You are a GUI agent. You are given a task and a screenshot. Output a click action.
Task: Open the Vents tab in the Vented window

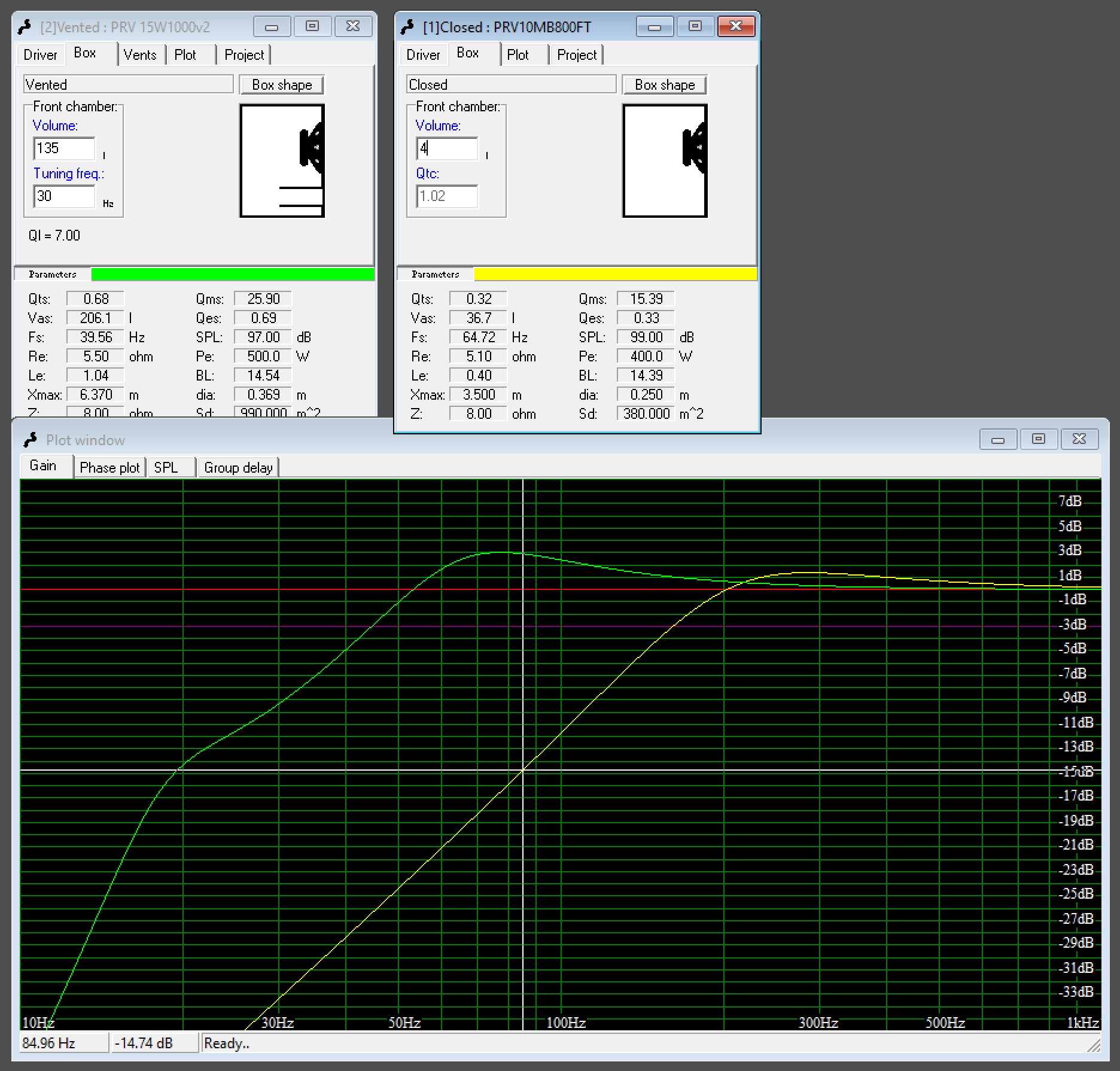pyautogui.click(x=141, y=54)
